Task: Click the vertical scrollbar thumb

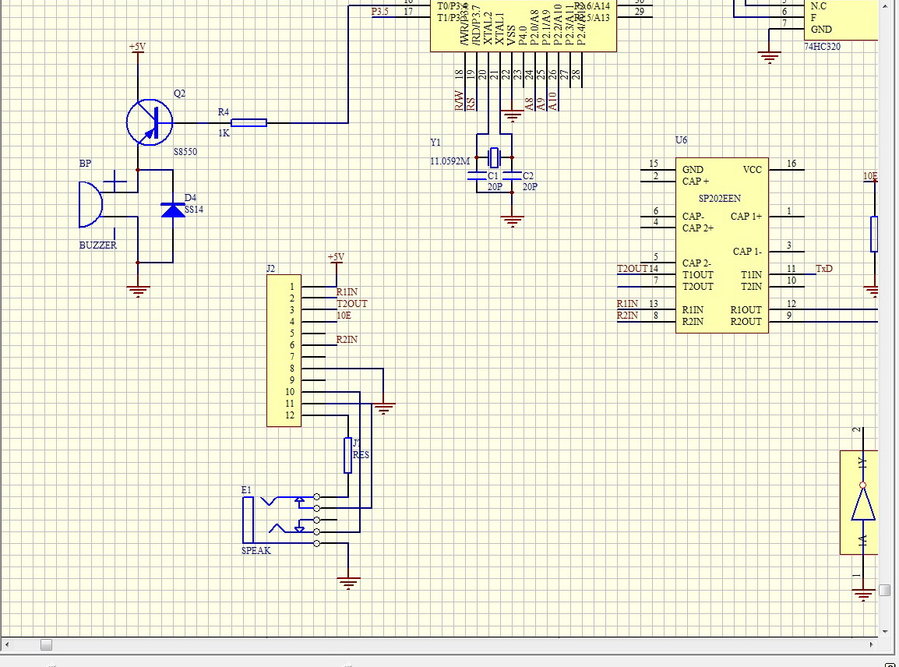Action: (x=885, y=590)
